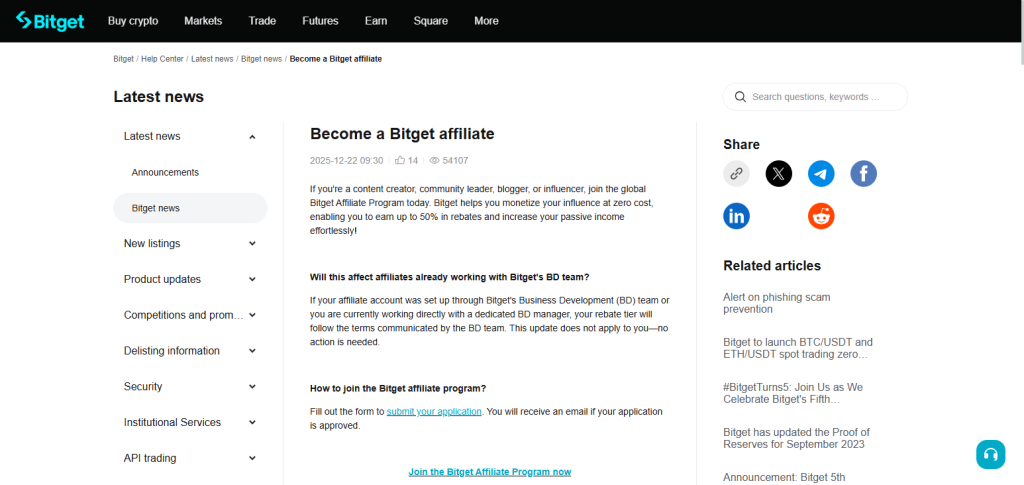Open Proof of Reserves September 2023 article
Viewport: 1024px width, 485px height.
(797, 438)
